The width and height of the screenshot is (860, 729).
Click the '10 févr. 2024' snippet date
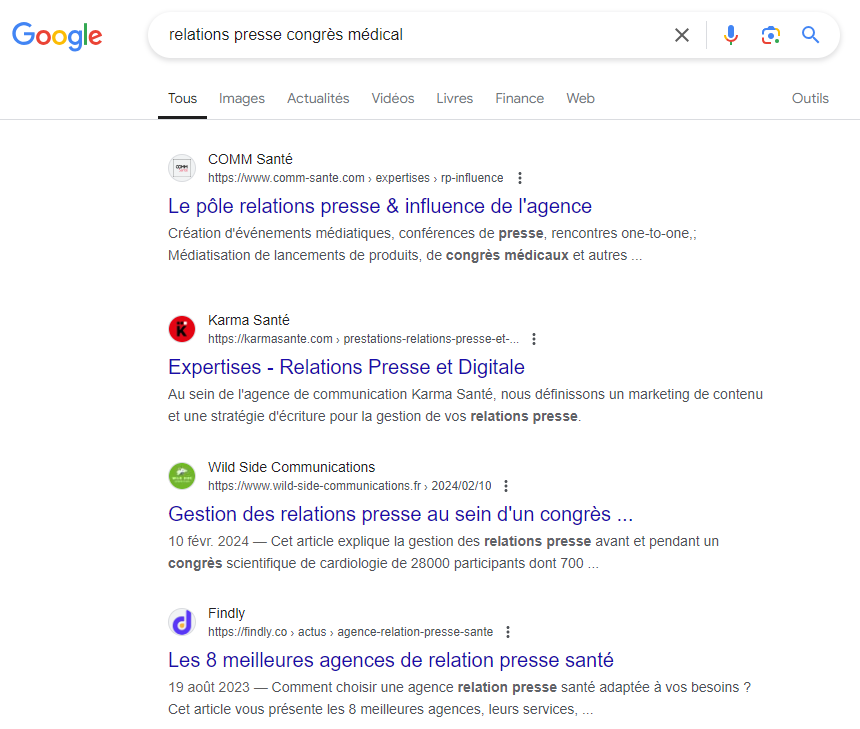(208, 541)
